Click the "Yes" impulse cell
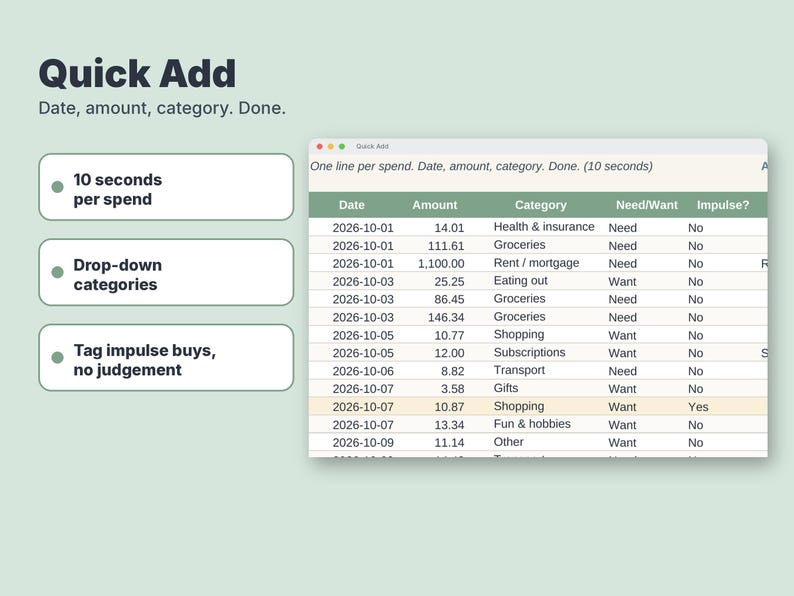 point(698,407)
